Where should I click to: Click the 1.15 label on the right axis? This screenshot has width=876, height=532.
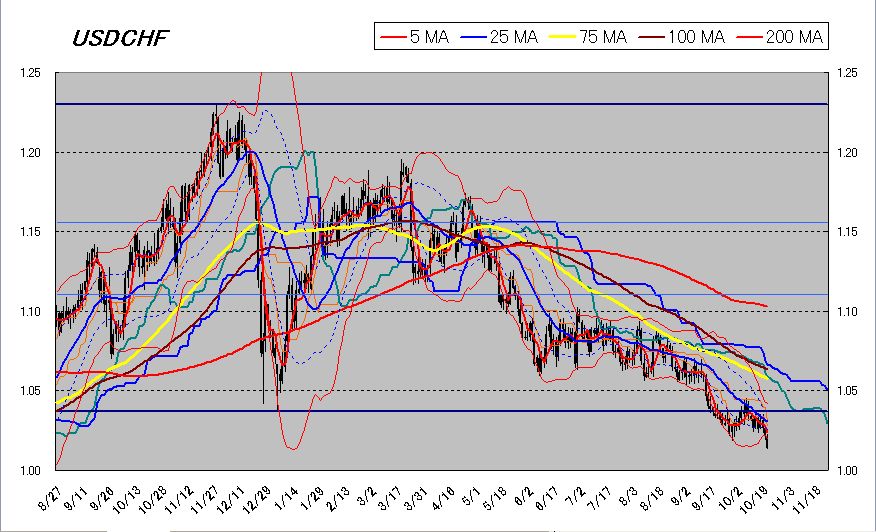(846, 231)
